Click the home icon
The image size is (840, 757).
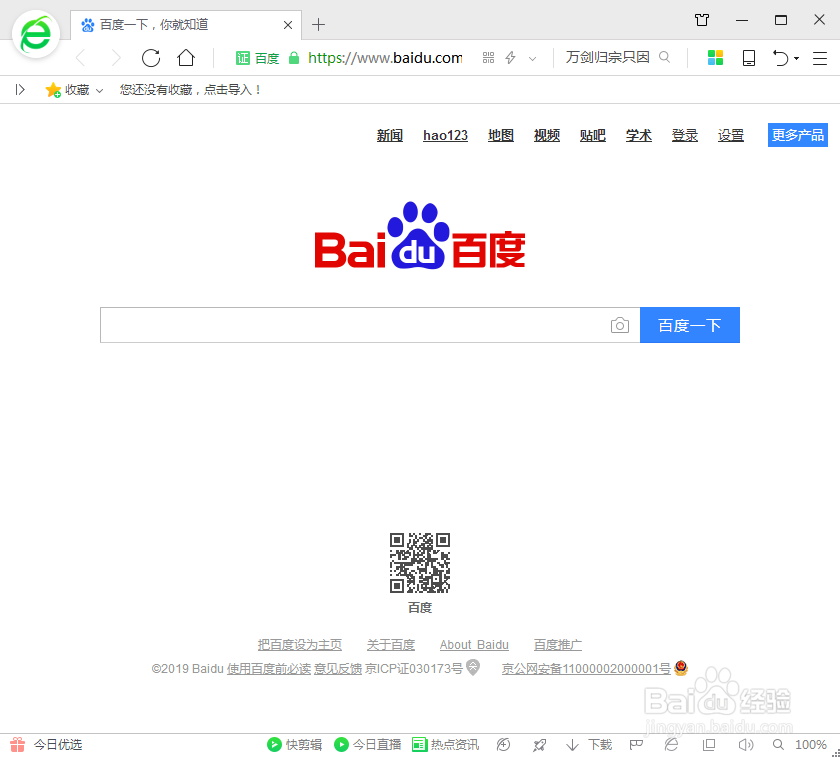pyautogui.click(x=185, y=57)
